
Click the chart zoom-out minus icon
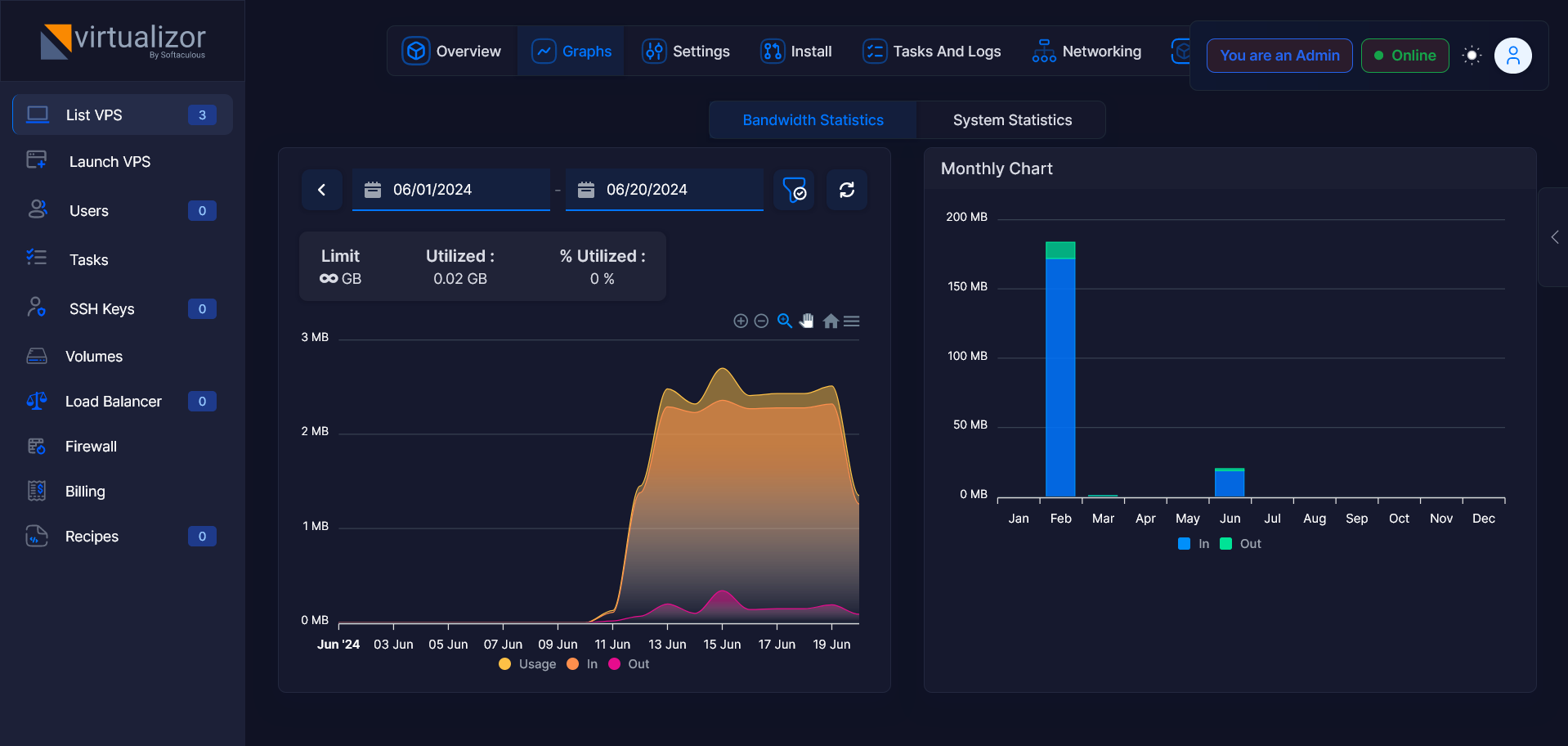pyautogui.click(x=761, y=321)
